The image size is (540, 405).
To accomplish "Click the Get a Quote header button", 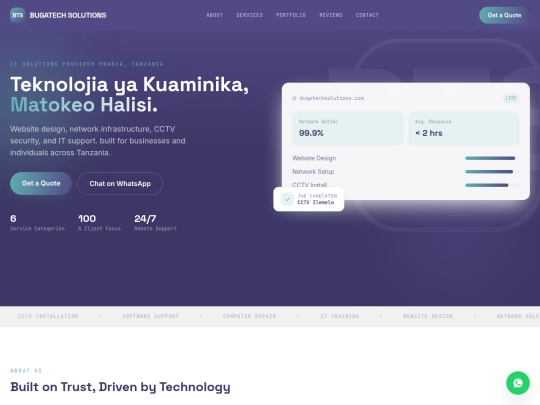I will coord(504,15).
